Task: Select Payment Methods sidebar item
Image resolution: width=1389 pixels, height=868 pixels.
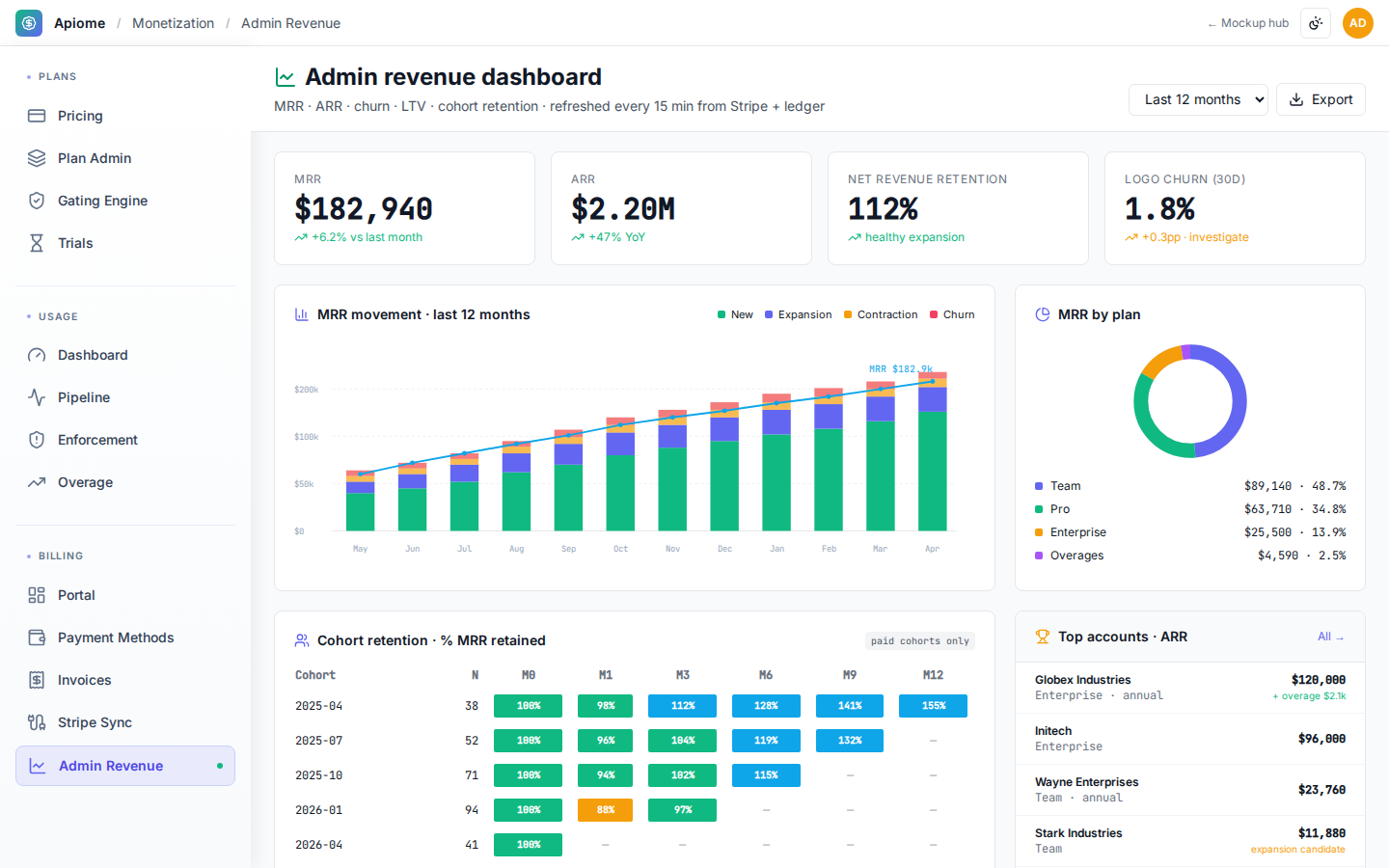Action: point(125,637)
